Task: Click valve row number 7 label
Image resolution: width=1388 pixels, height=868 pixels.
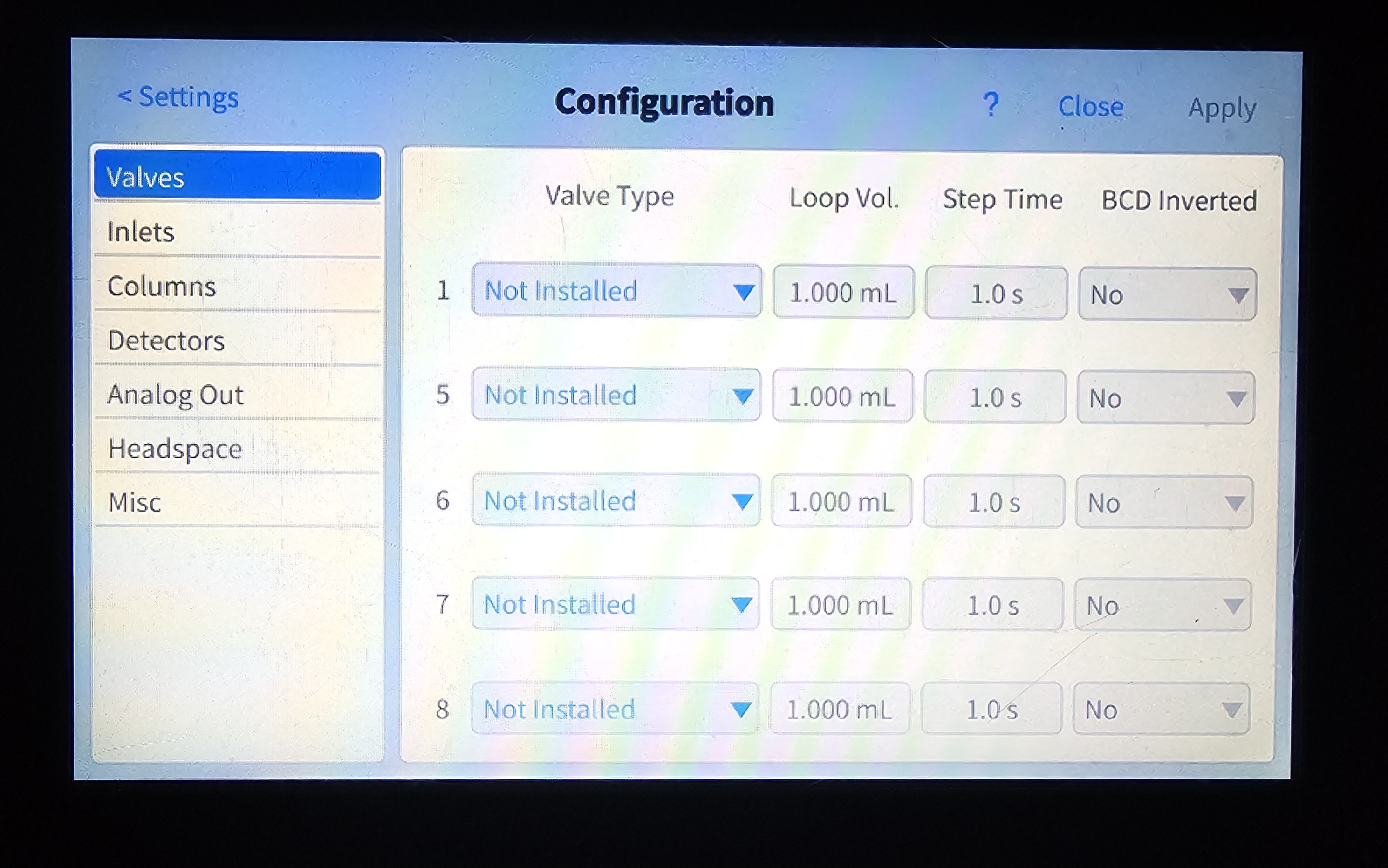Action: pyautogui.click(x=442, y=604)
